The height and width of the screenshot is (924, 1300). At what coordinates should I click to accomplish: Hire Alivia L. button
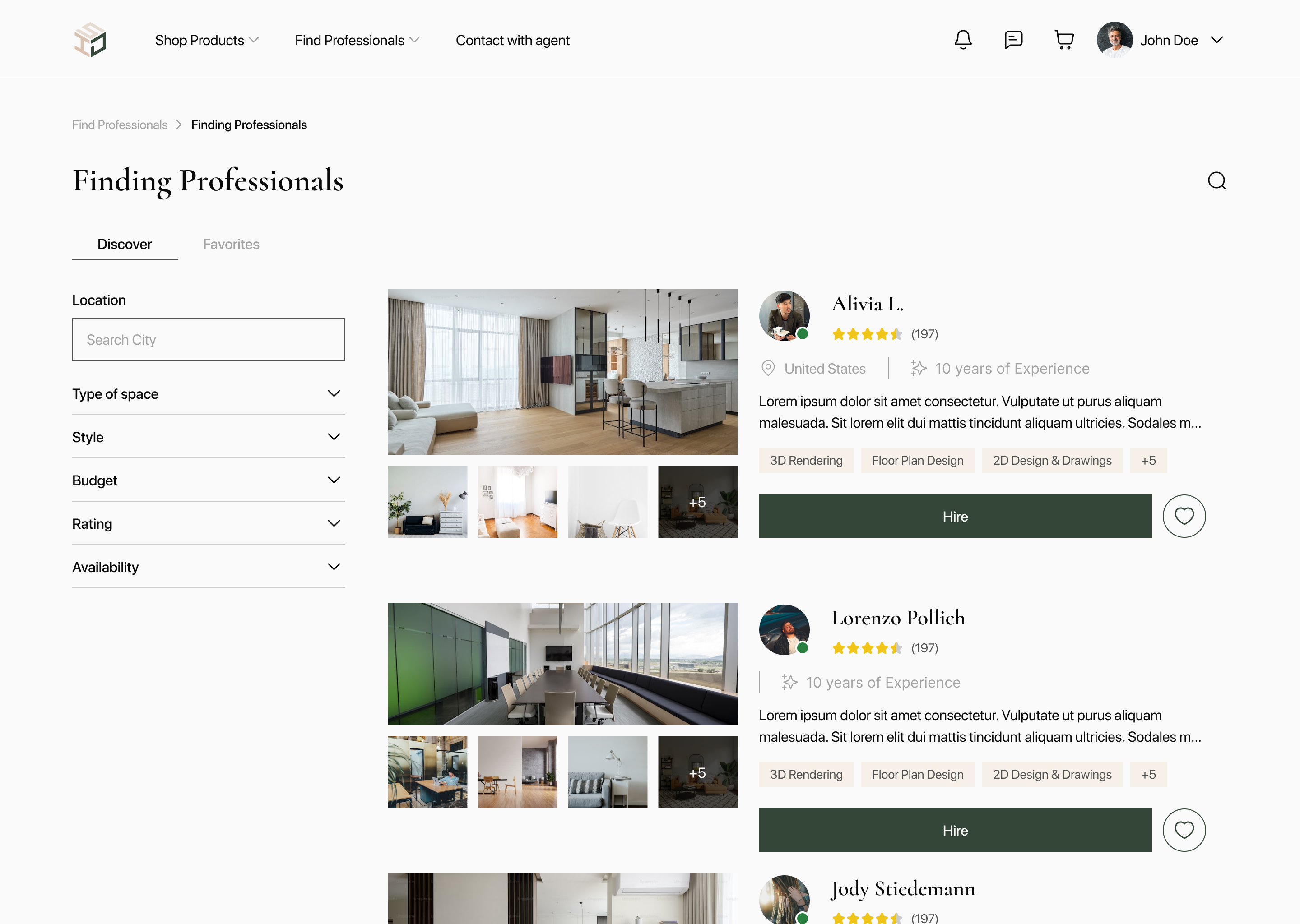click(x=955, y=516)
